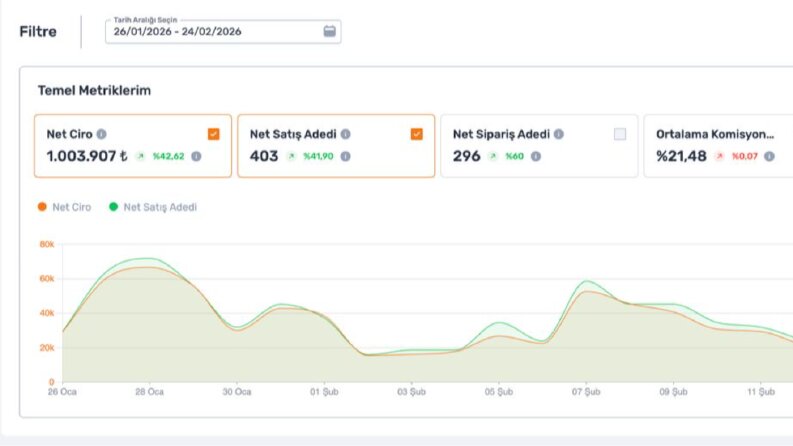Click info icon next to %42,62 change
793x446 pixels.
(196, 156)
